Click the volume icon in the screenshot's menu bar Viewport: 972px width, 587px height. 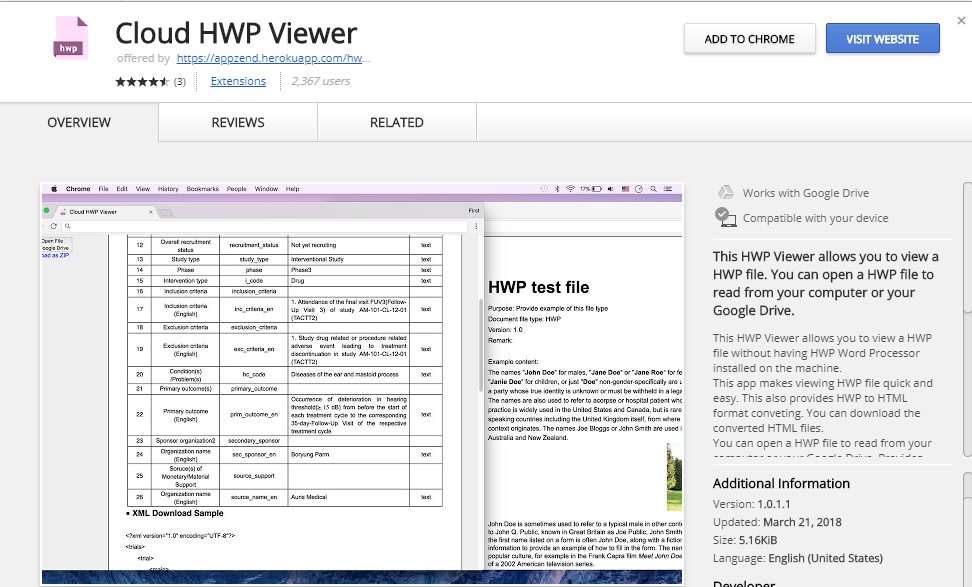[x=611, y=188]
